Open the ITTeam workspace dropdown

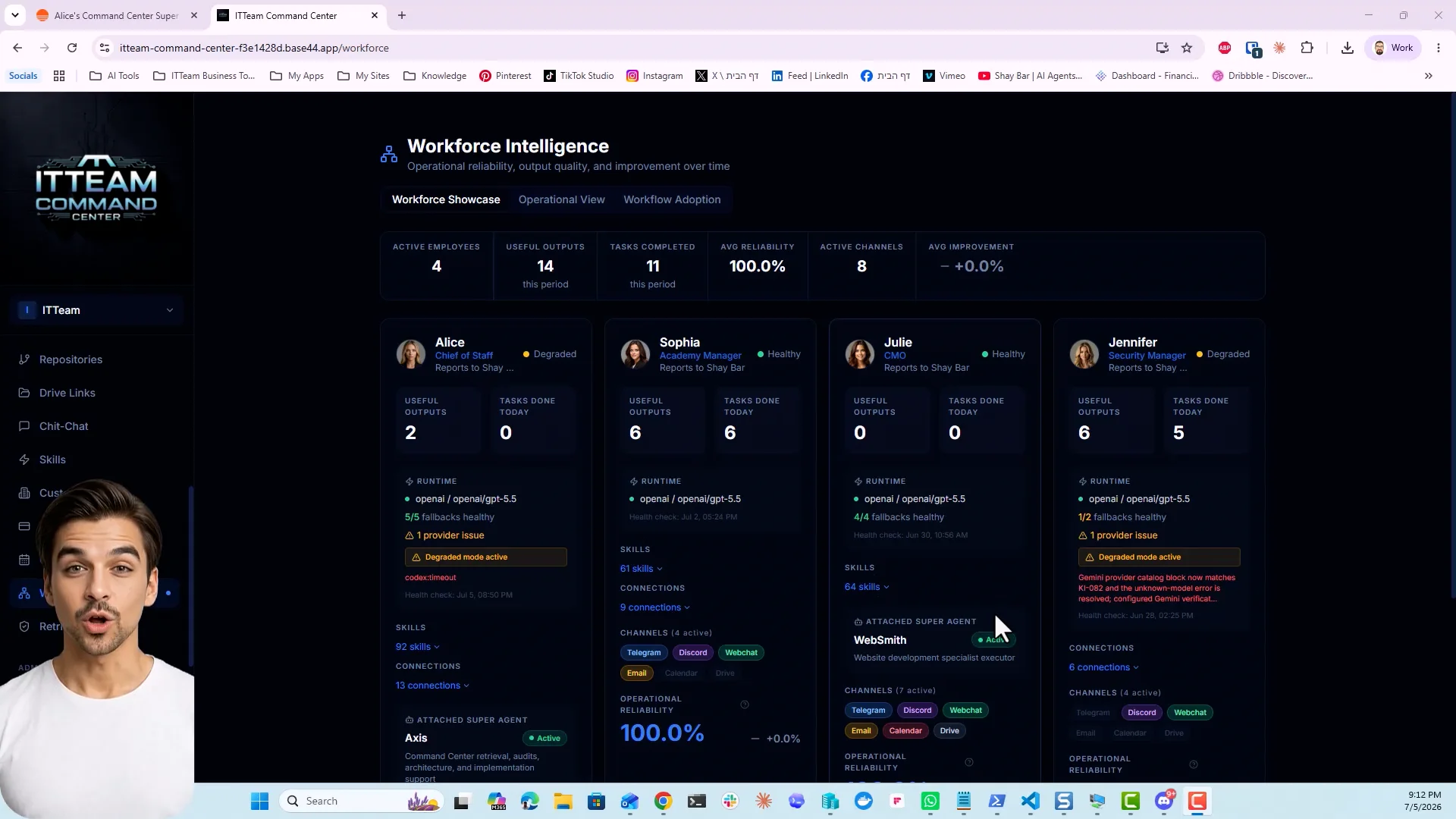tap(97, 310)
